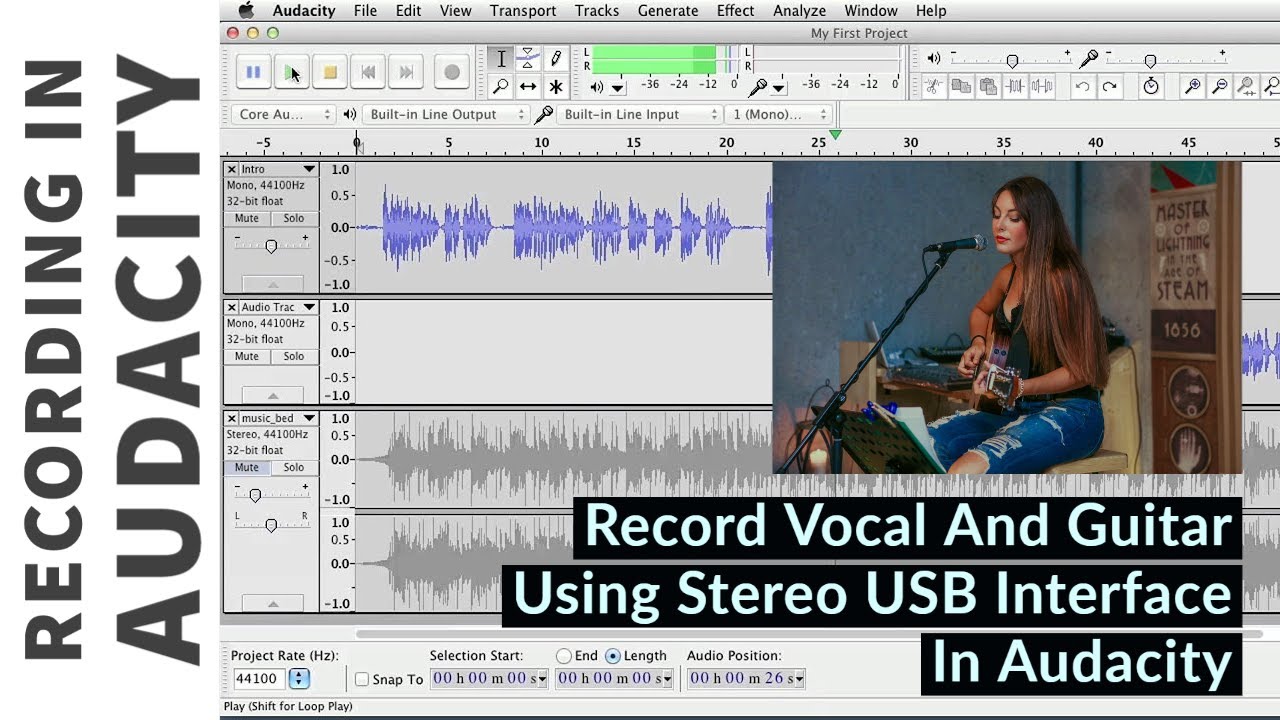Open the Apple menu
The width and height of the screenshot is (1280, 720).
246,11
